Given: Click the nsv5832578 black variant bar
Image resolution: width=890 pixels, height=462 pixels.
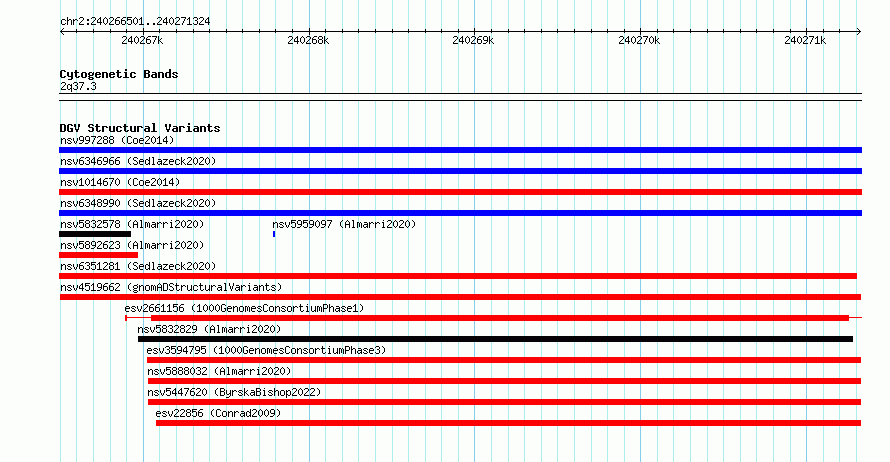Looking at the screenshot, I should pyautogui.click(x=95, y=234).
